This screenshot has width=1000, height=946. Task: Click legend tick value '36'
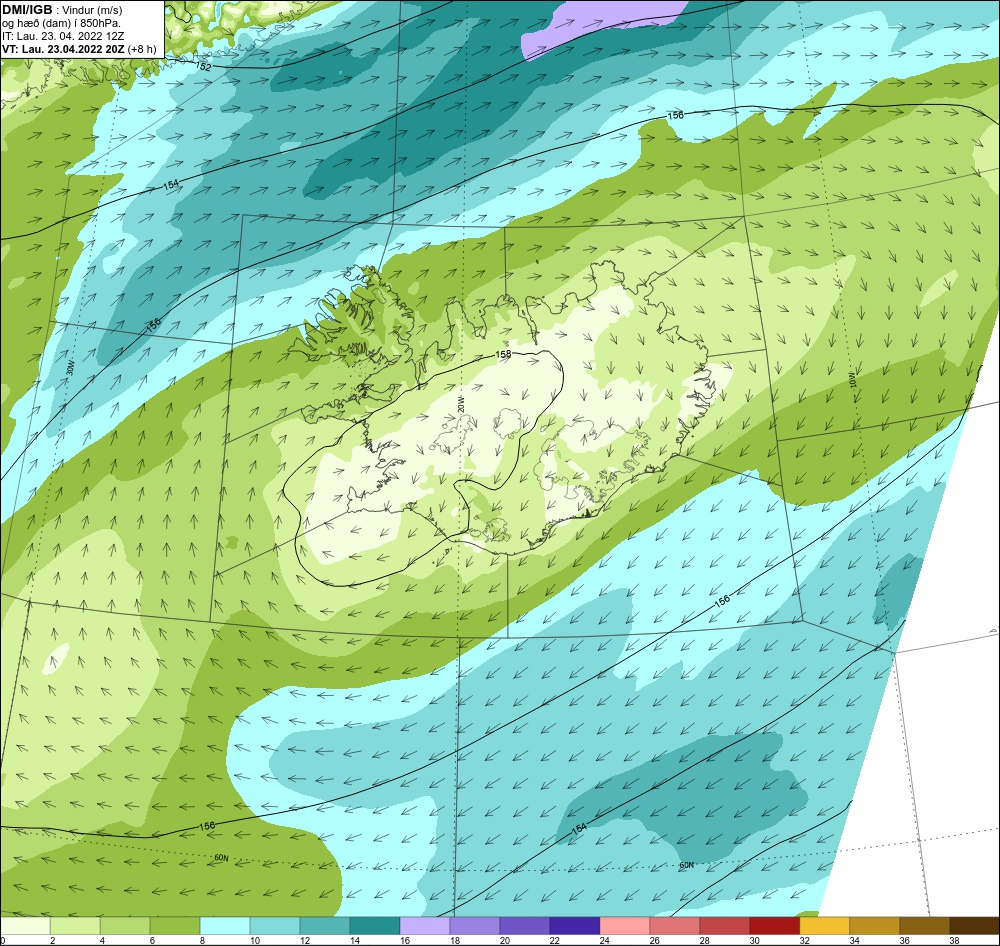click(x=904, y=940)
